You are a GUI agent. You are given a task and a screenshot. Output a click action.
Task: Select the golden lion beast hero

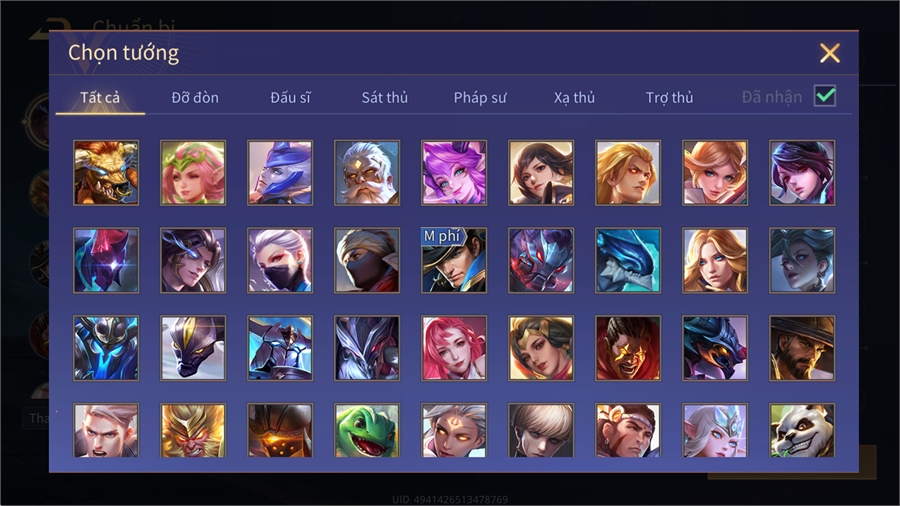(106, 173)
